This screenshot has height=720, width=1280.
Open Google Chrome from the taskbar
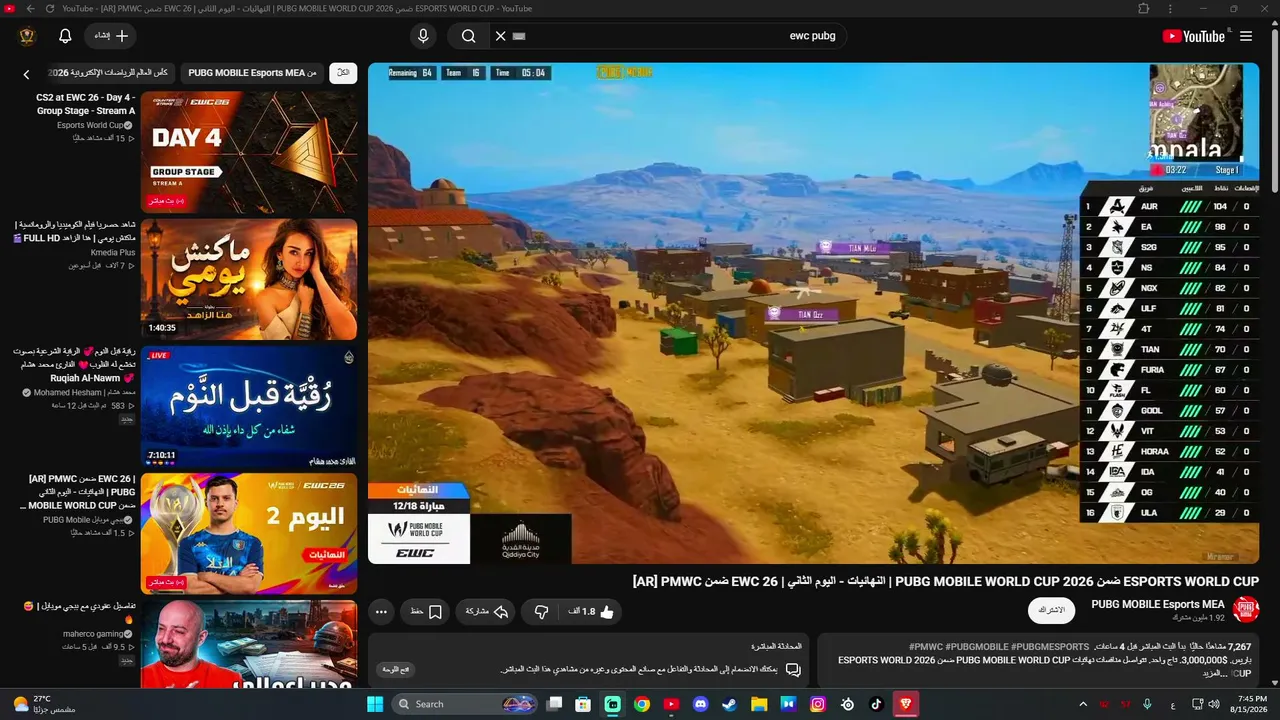point(642,704)
